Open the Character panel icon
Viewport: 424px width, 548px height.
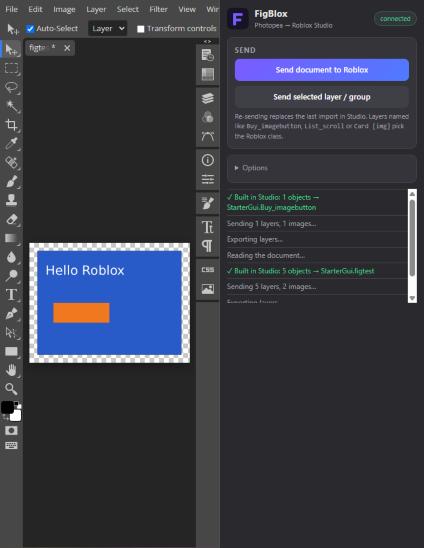(x=208, y=227)
